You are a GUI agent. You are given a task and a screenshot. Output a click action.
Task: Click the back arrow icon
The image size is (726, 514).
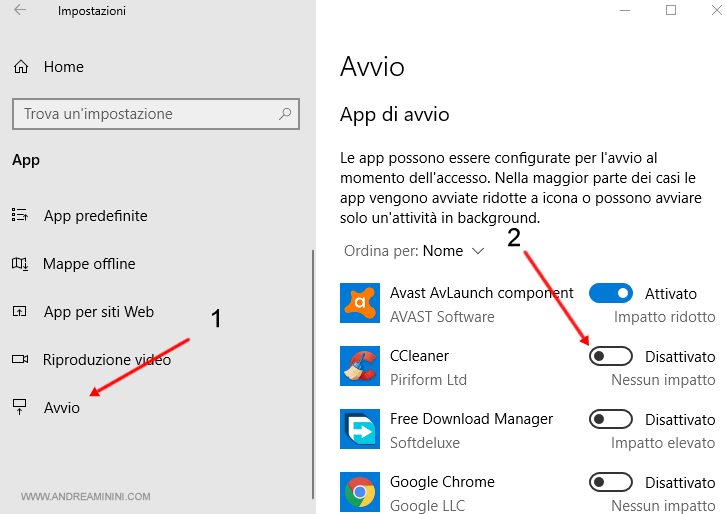pyautogui.click(x=20, y=10)
